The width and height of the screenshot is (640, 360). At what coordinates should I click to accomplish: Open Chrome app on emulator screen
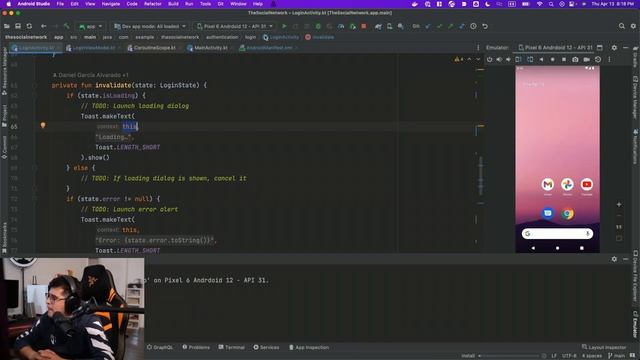tap(567, 213)
